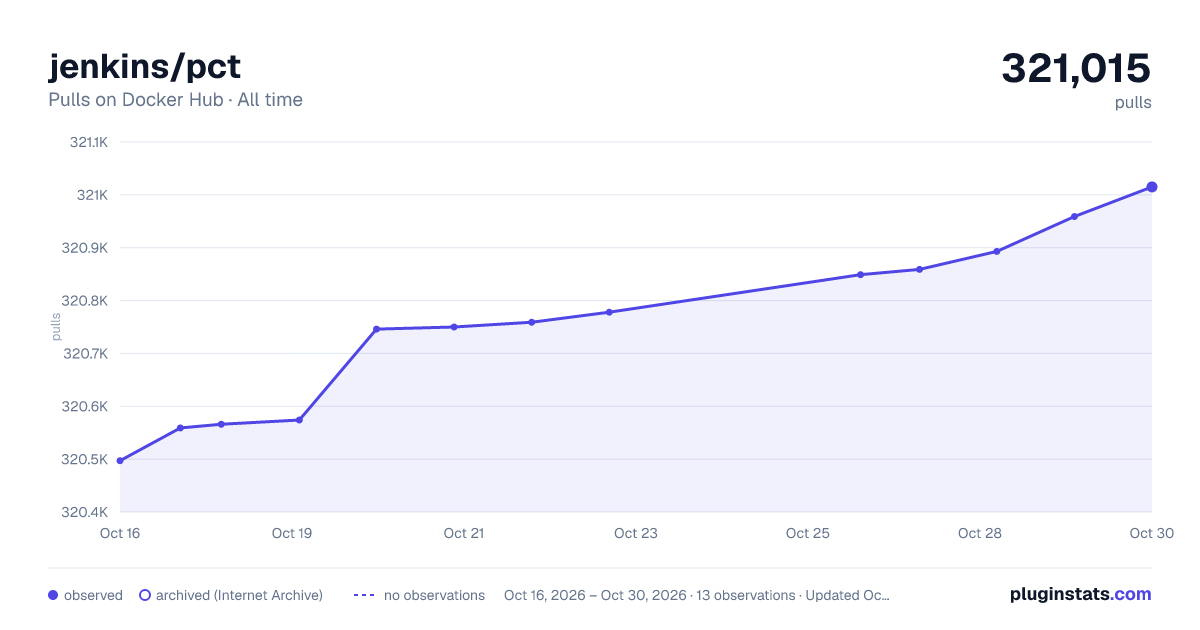The height and width of the screenshot is (630, 1200).
Task: Click the observed filled dot legend icon
Action: click(x=53, y=595)
